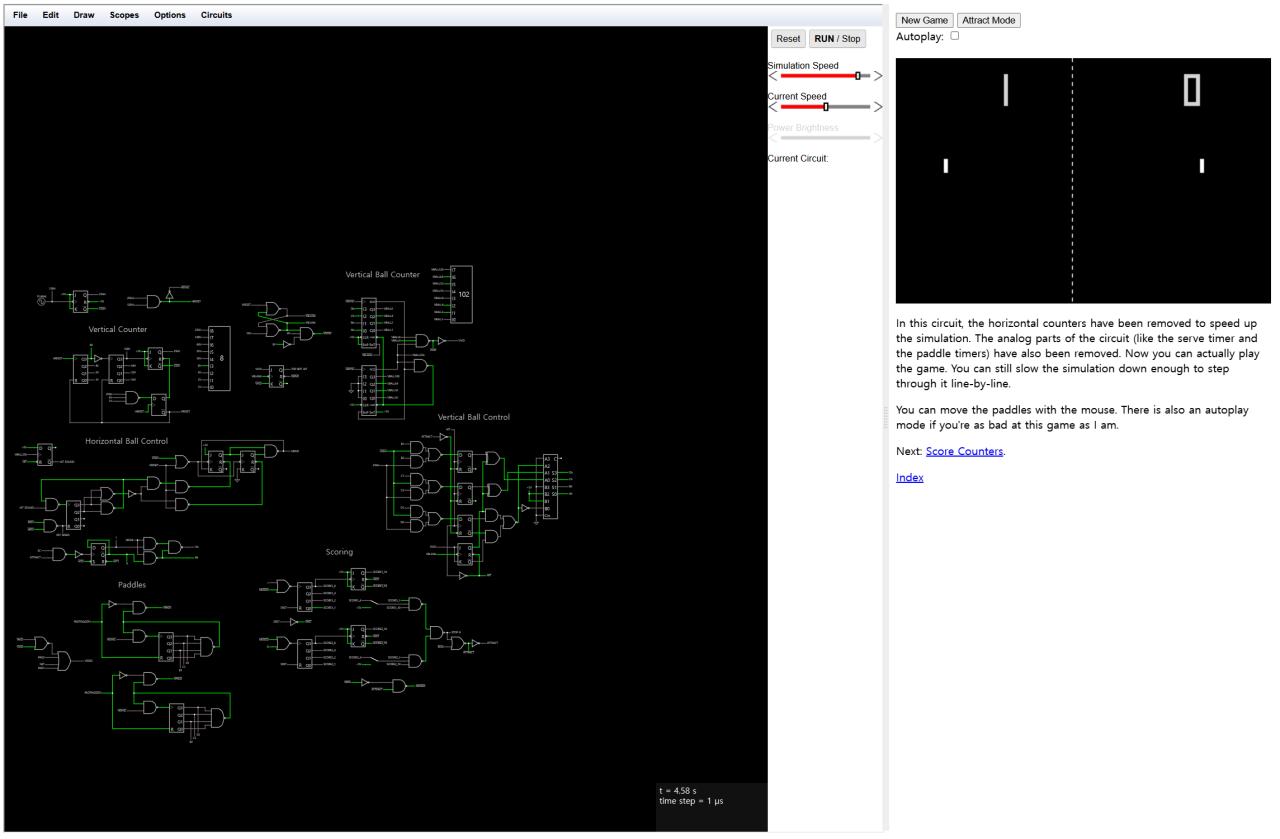Click right arrow of Current Speed slider
The height and width of the screenshot is (839, 1280).
coord(878,106)
